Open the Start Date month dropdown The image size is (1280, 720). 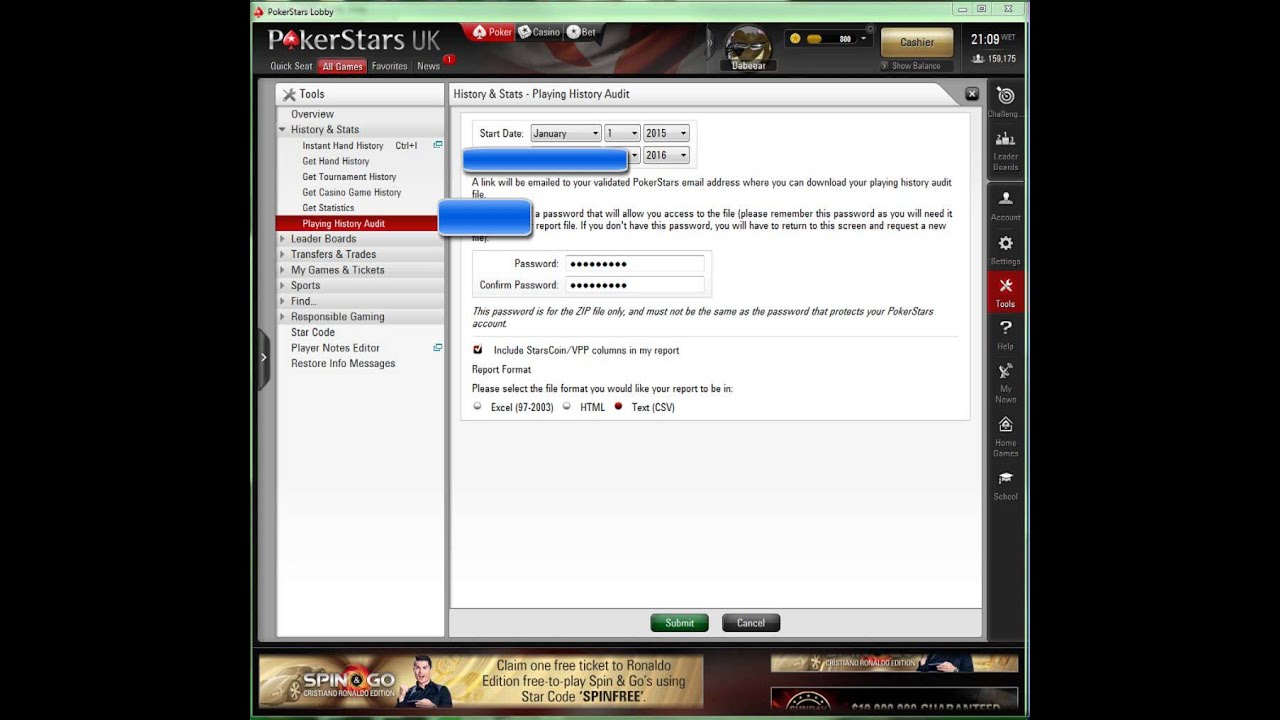(565, 133)
